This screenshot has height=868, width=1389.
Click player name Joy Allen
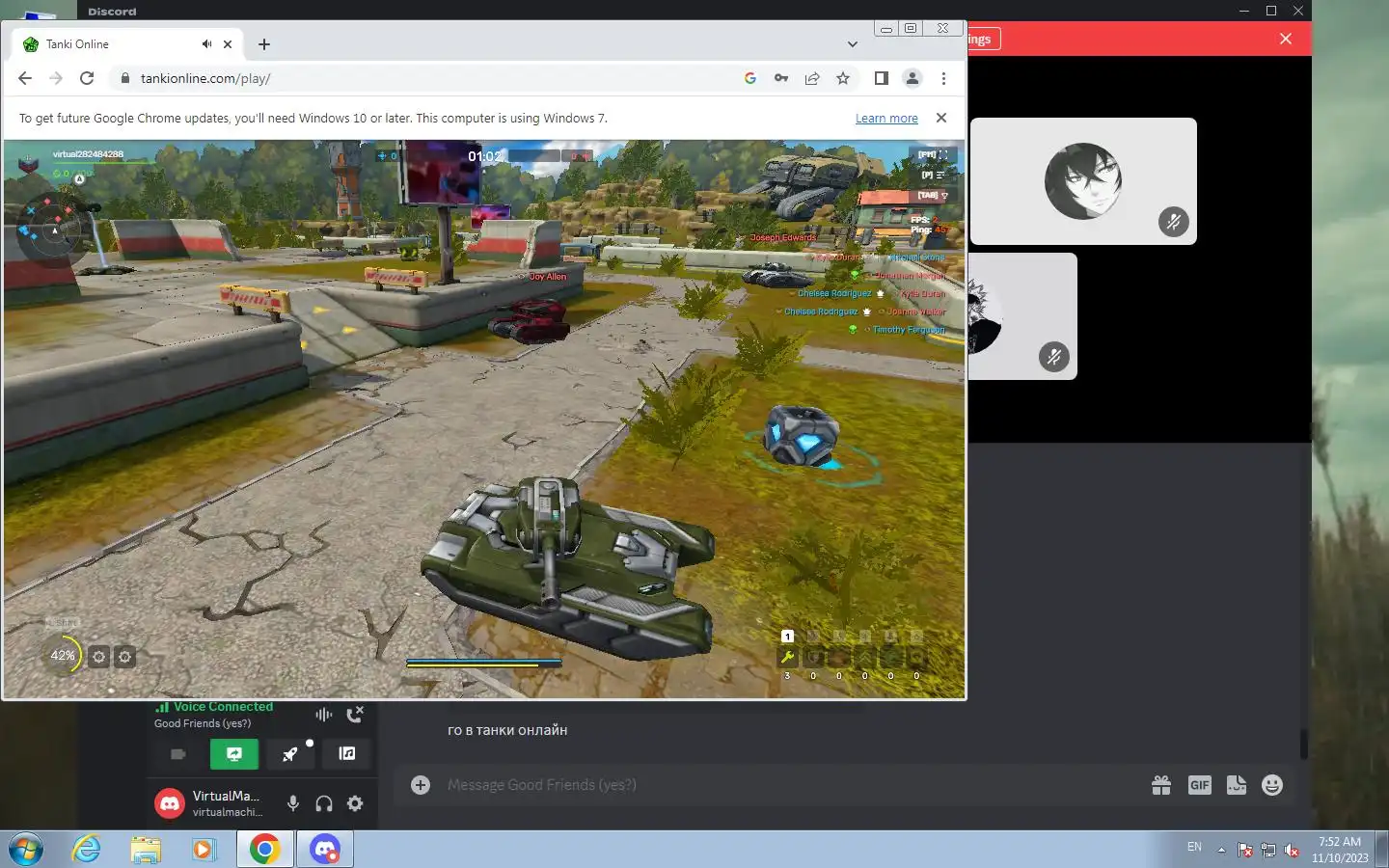(x=548, y=277)
